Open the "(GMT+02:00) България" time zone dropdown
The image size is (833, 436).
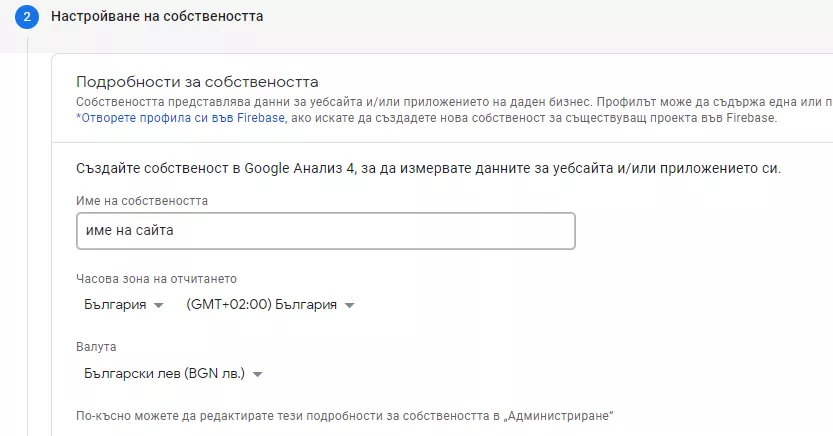270,305
